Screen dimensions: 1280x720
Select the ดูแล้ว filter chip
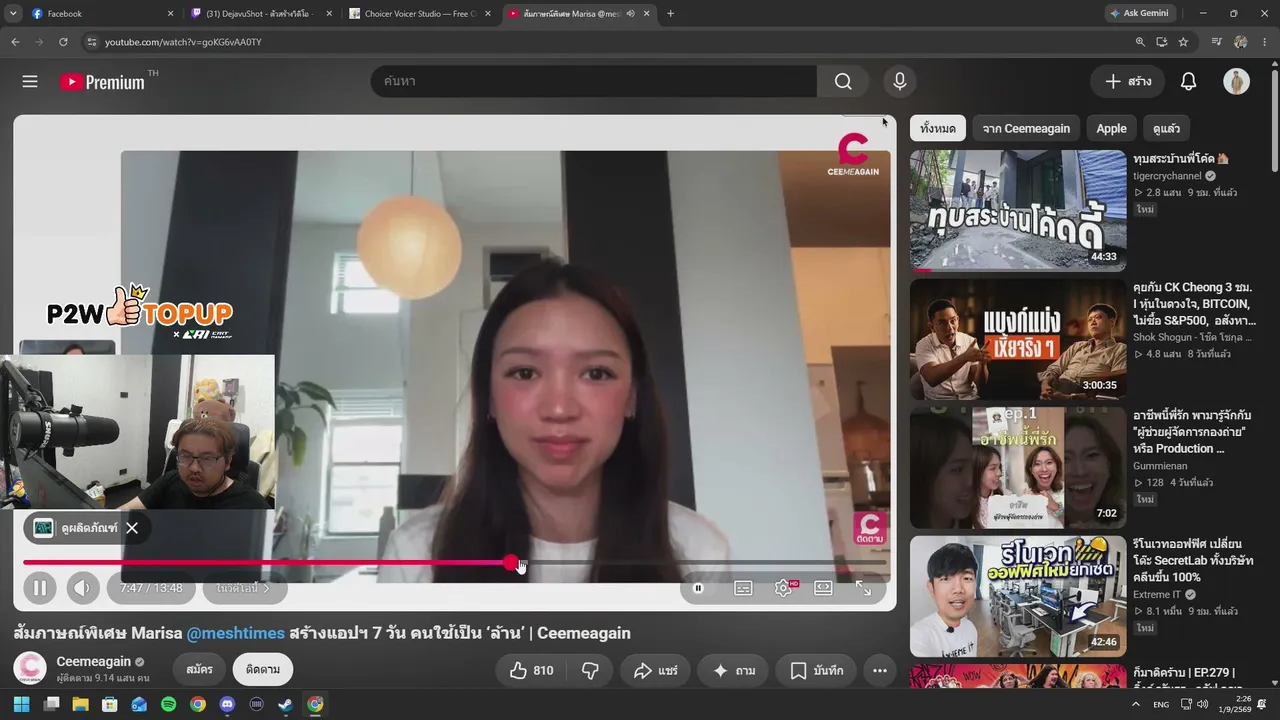[1166, 128]
